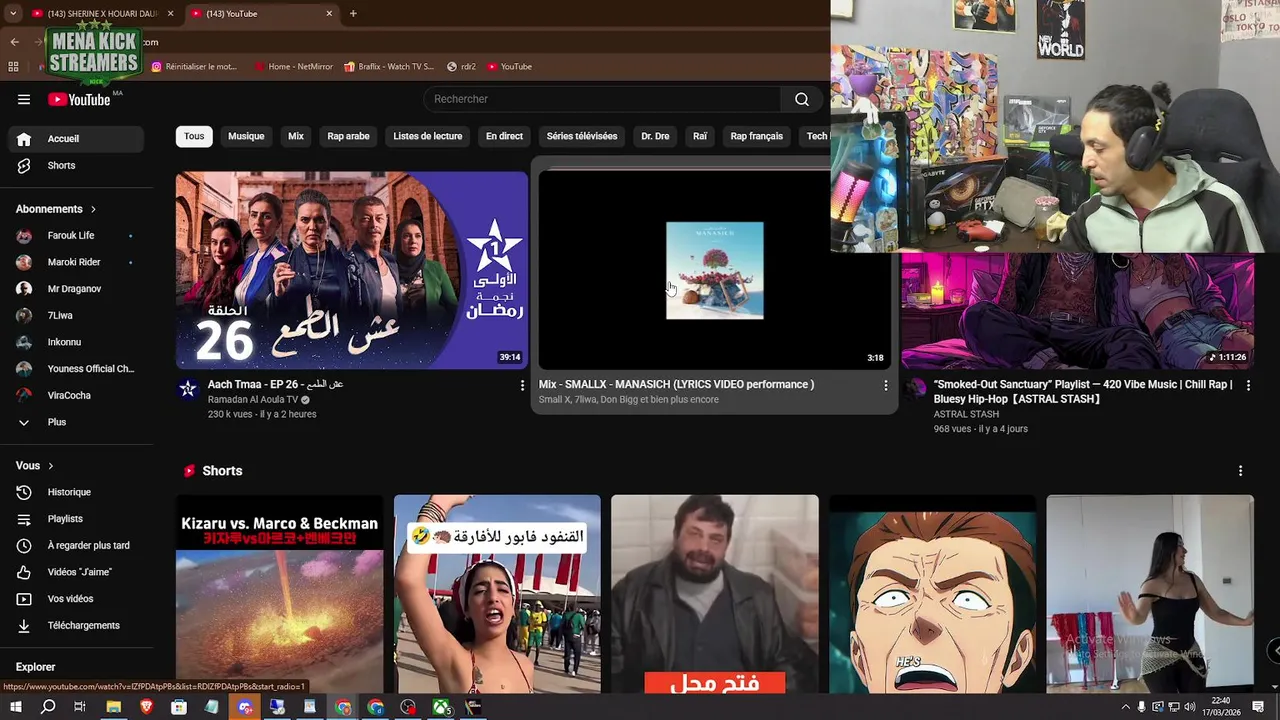The height and width of the screenshot is (720, 1280).
Task: Open Braflix - Watch TV bookmark
Action: coord(389,67)
